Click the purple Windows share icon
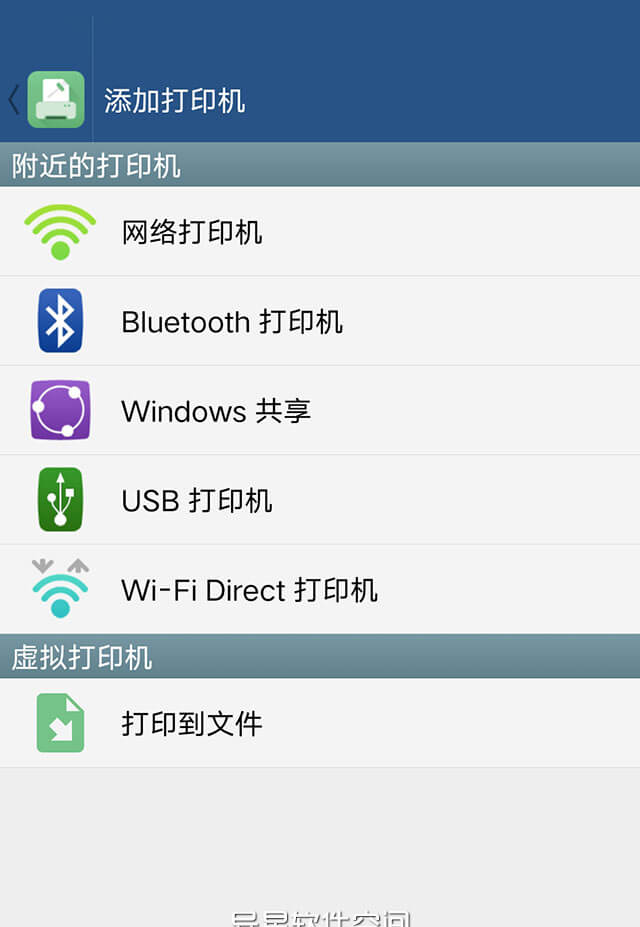The height and width of the screenshot is (927, 640). (60, 410)
